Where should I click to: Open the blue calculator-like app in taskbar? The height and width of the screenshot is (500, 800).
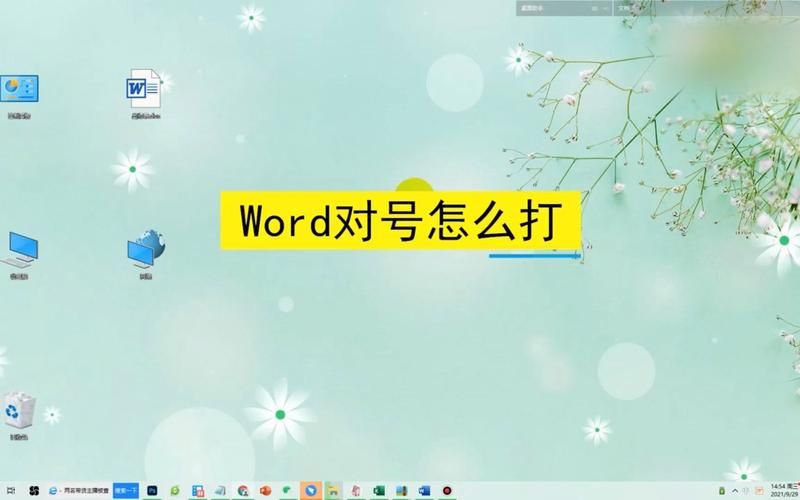(198, 491)
